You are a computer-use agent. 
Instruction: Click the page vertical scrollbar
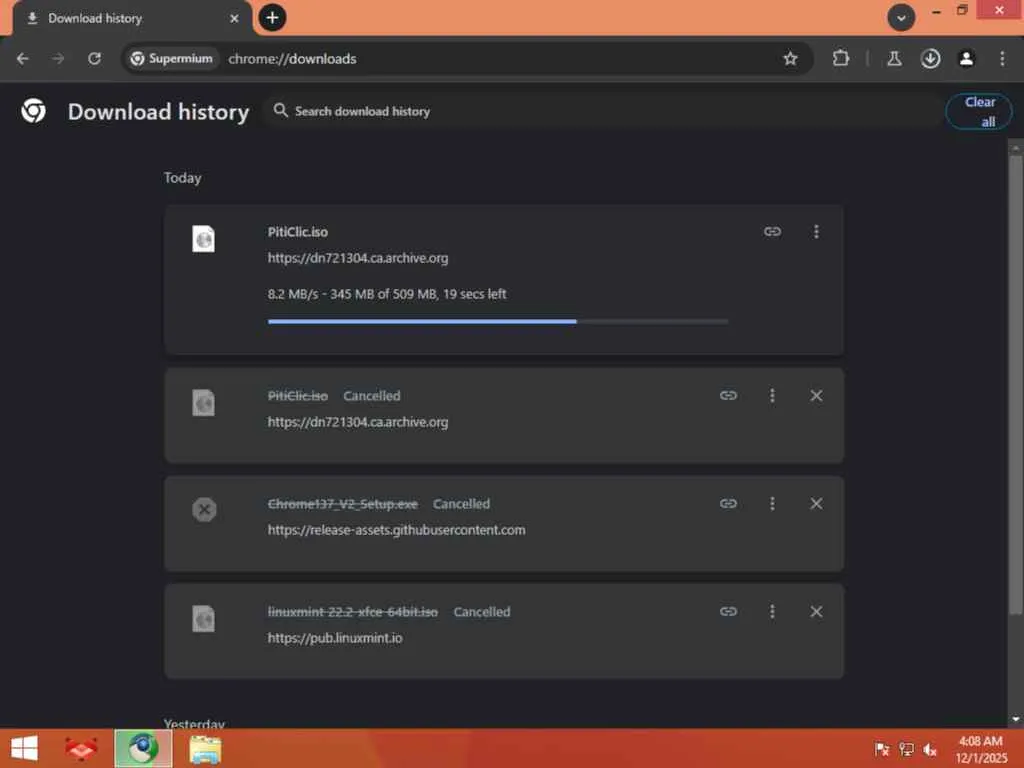point(1015,385)
